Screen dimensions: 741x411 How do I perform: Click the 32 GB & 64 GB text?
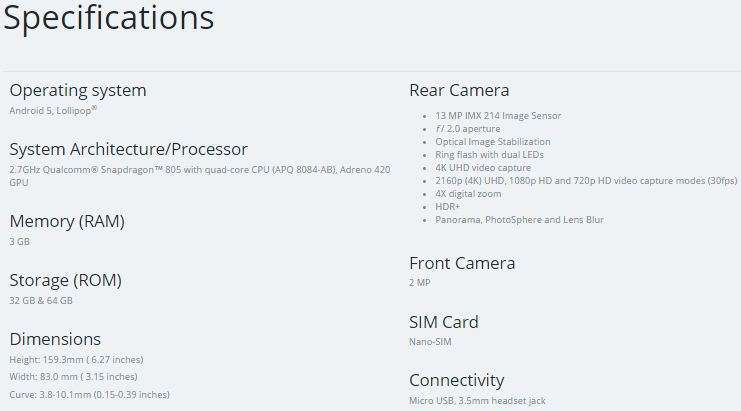click(x=41, y=300)
